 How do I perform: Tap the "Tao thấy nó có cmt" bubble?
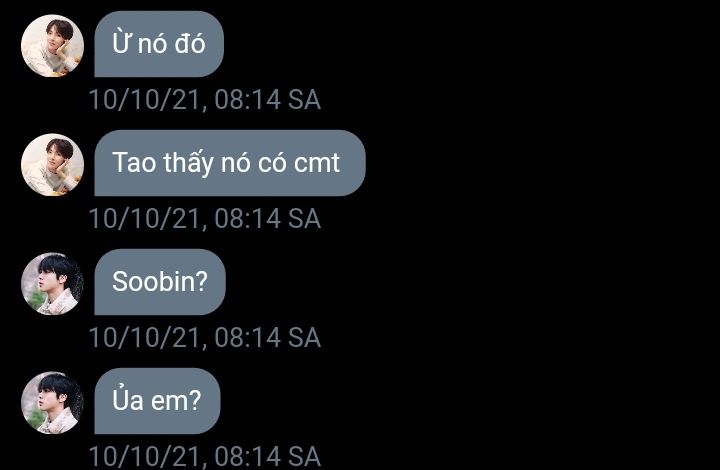click(230, 163)
